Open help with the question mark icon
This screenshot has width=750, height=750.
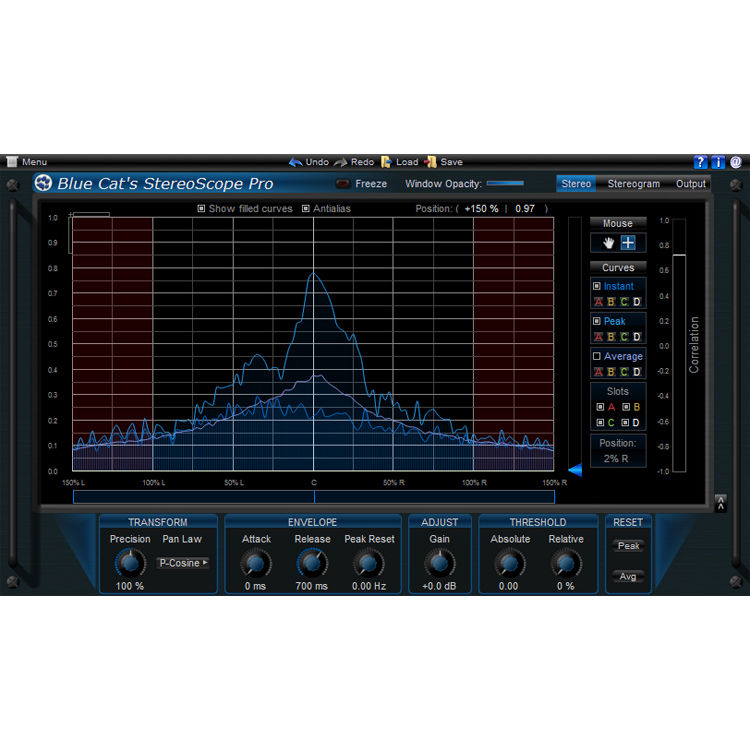click(x=700, y=162)
